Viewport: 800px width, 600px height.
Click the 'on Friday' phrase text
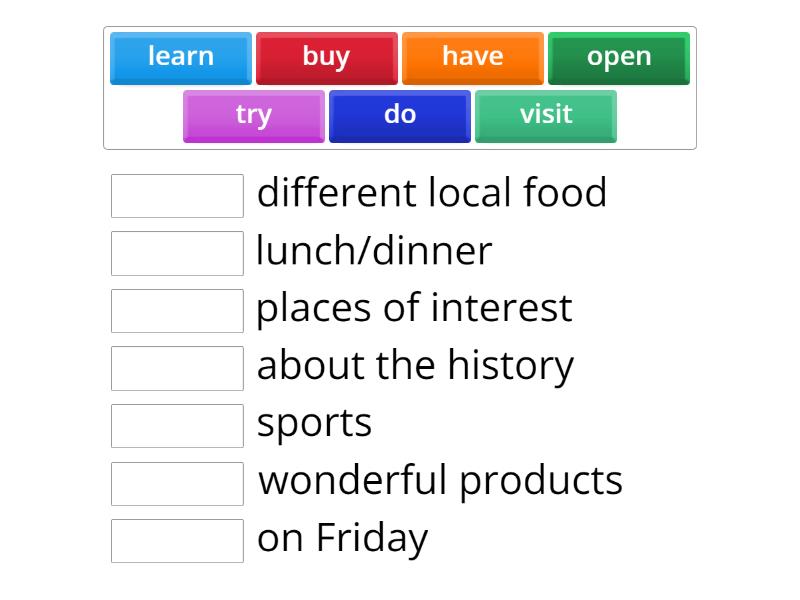[342, 539]
